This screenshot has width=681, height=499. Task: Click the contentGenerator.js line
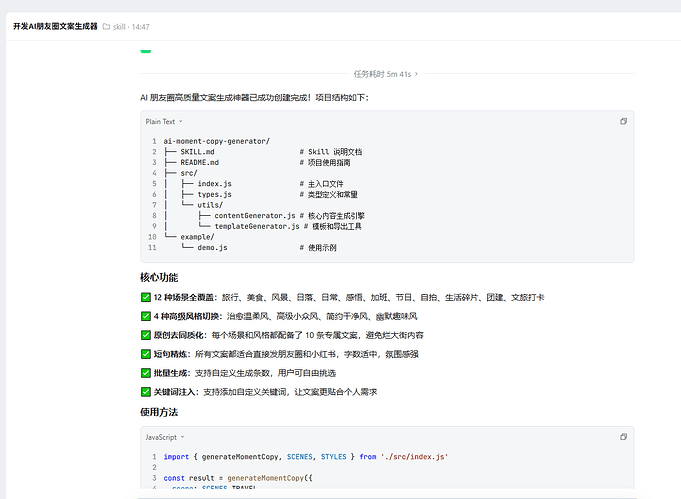tap(264, 216)
